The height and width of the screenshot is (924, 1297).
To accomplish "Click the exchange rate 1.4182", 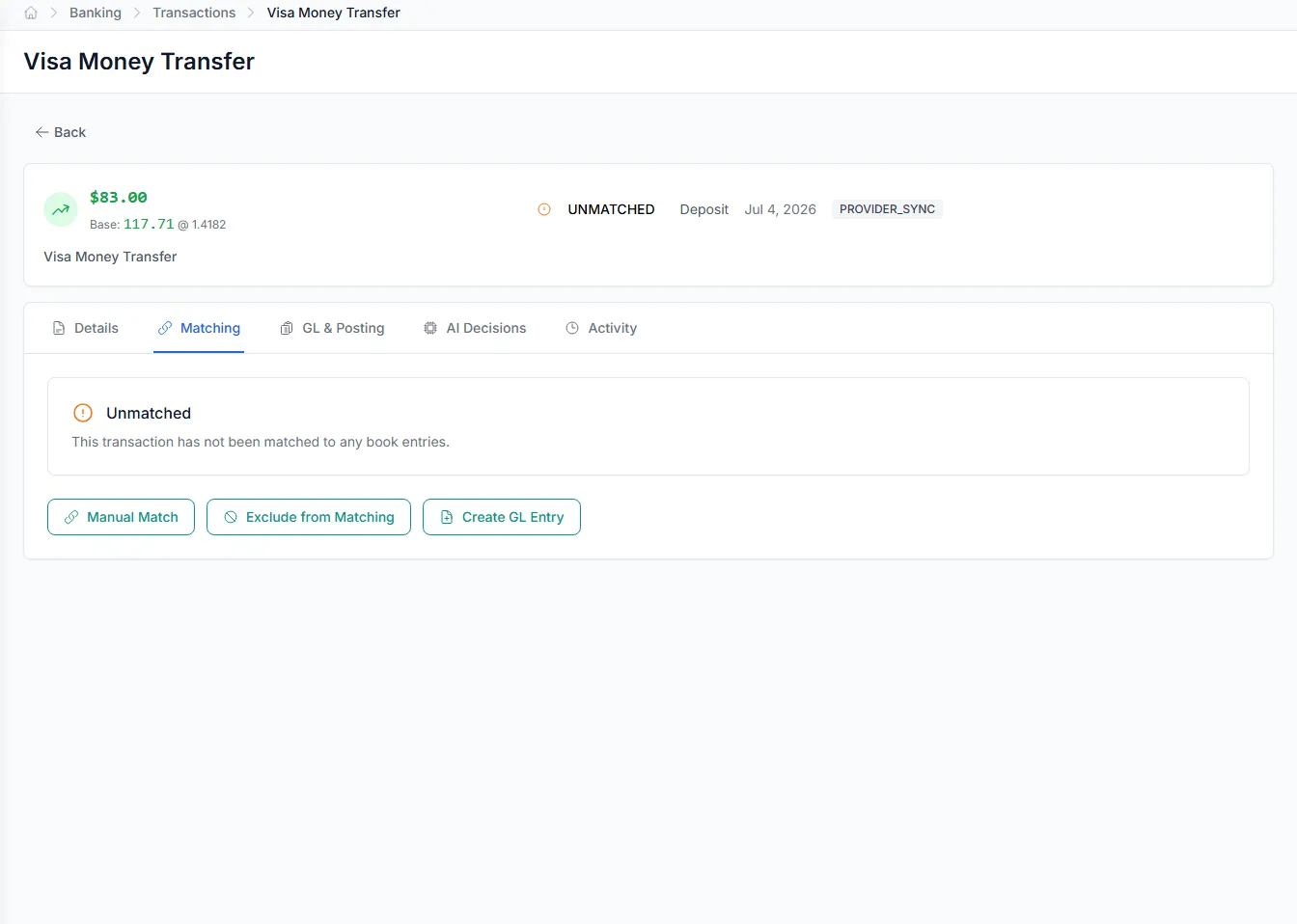I will pyautogui.click(x=208, y=225).
